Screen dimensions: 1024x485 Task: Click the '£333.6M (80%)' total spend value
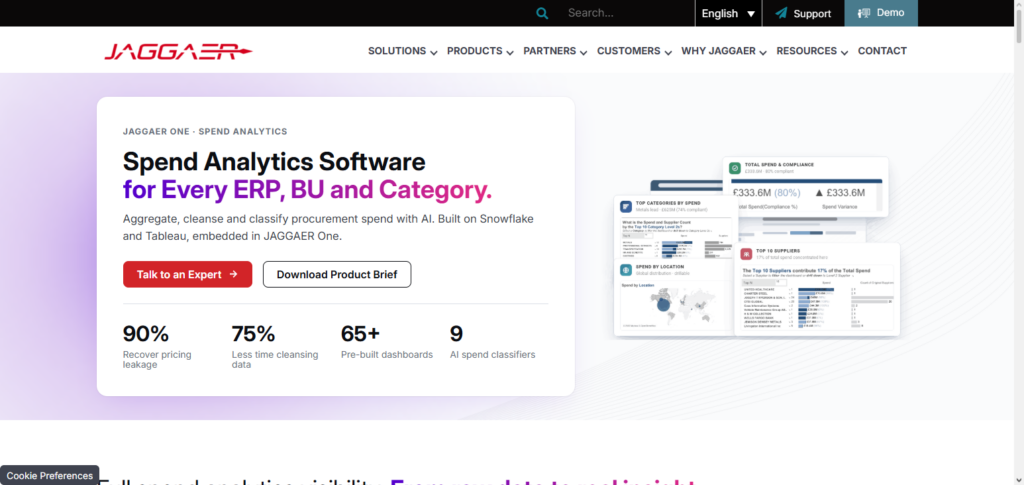[767, 193]
